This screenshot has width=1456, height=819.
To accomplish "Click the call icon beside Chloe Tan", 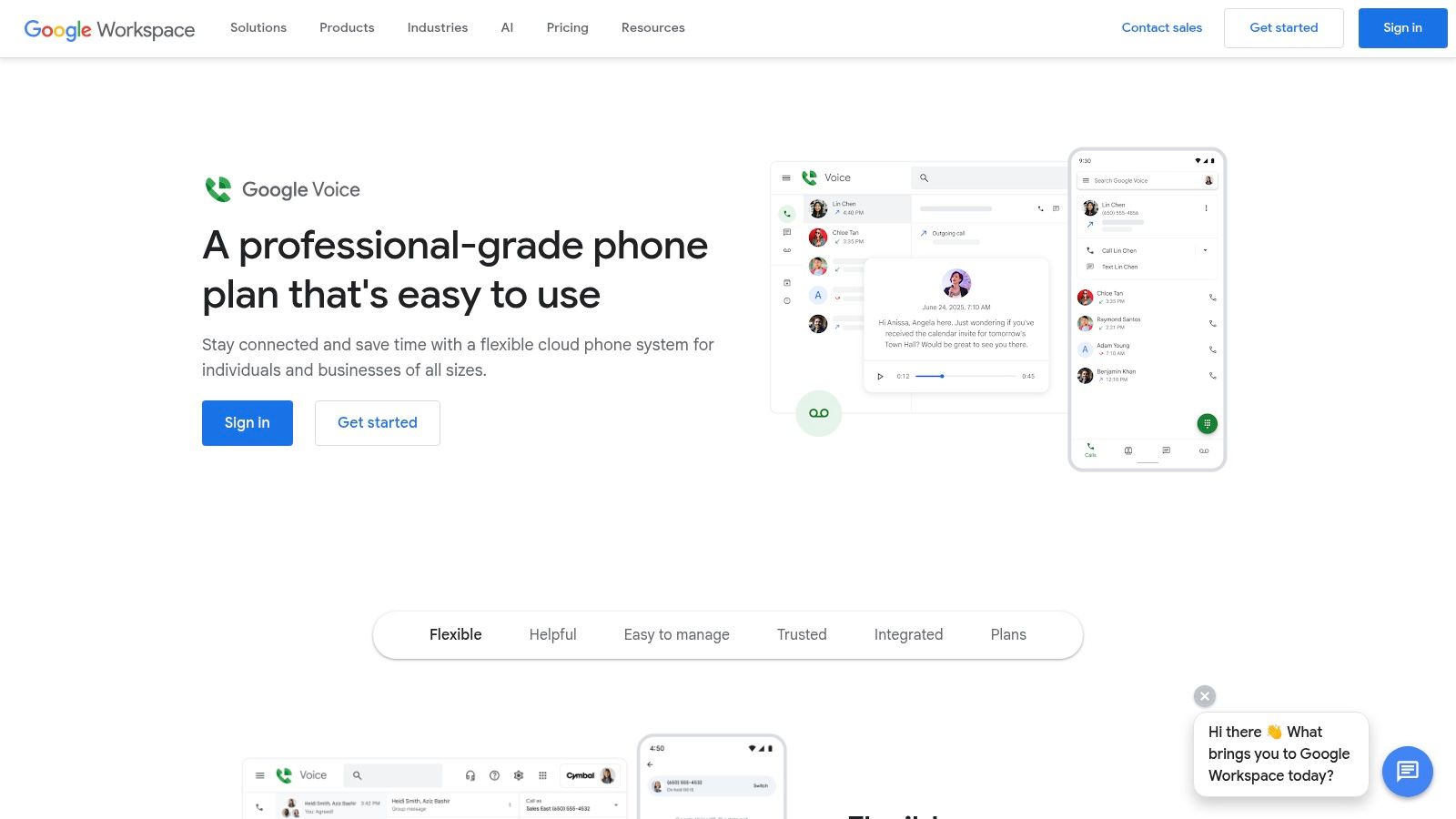I will (x=1212, y=298).
